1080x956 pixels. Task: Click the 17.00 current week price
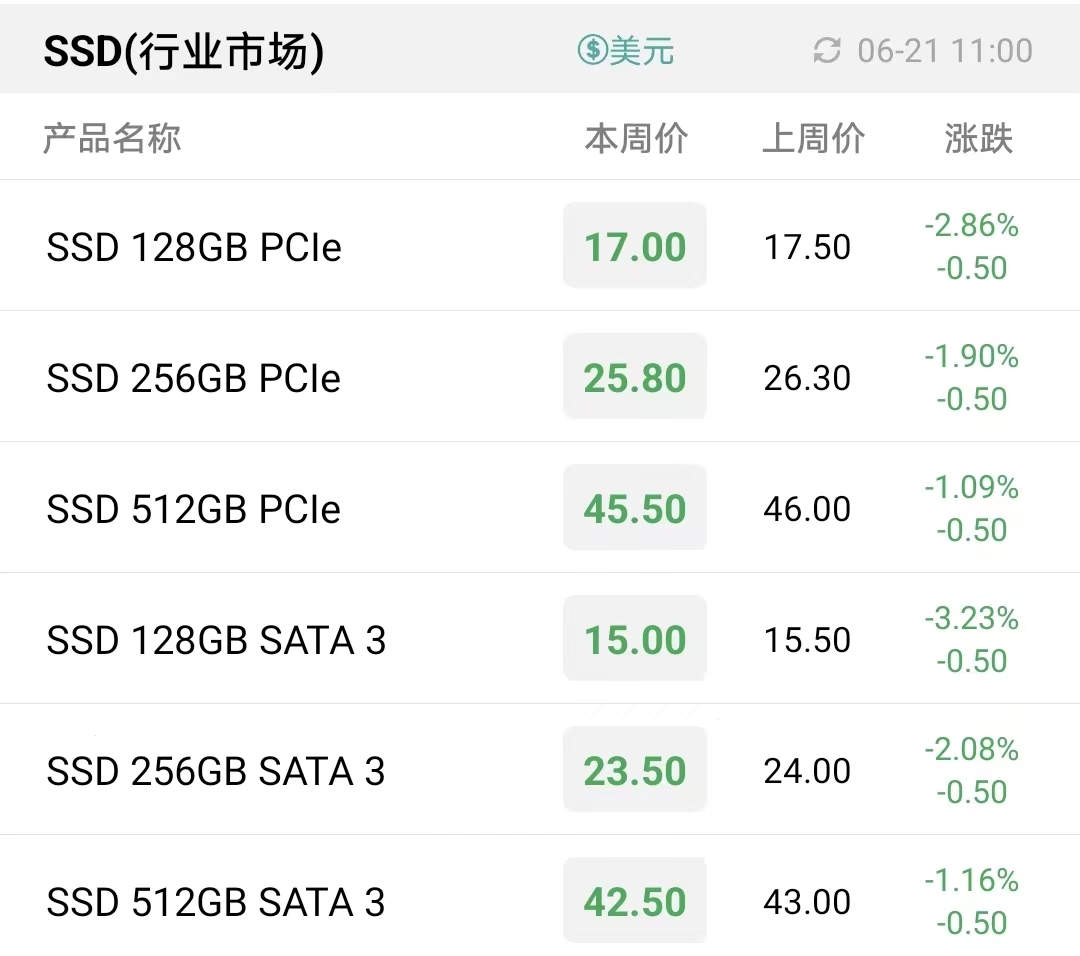pos(635,246)
